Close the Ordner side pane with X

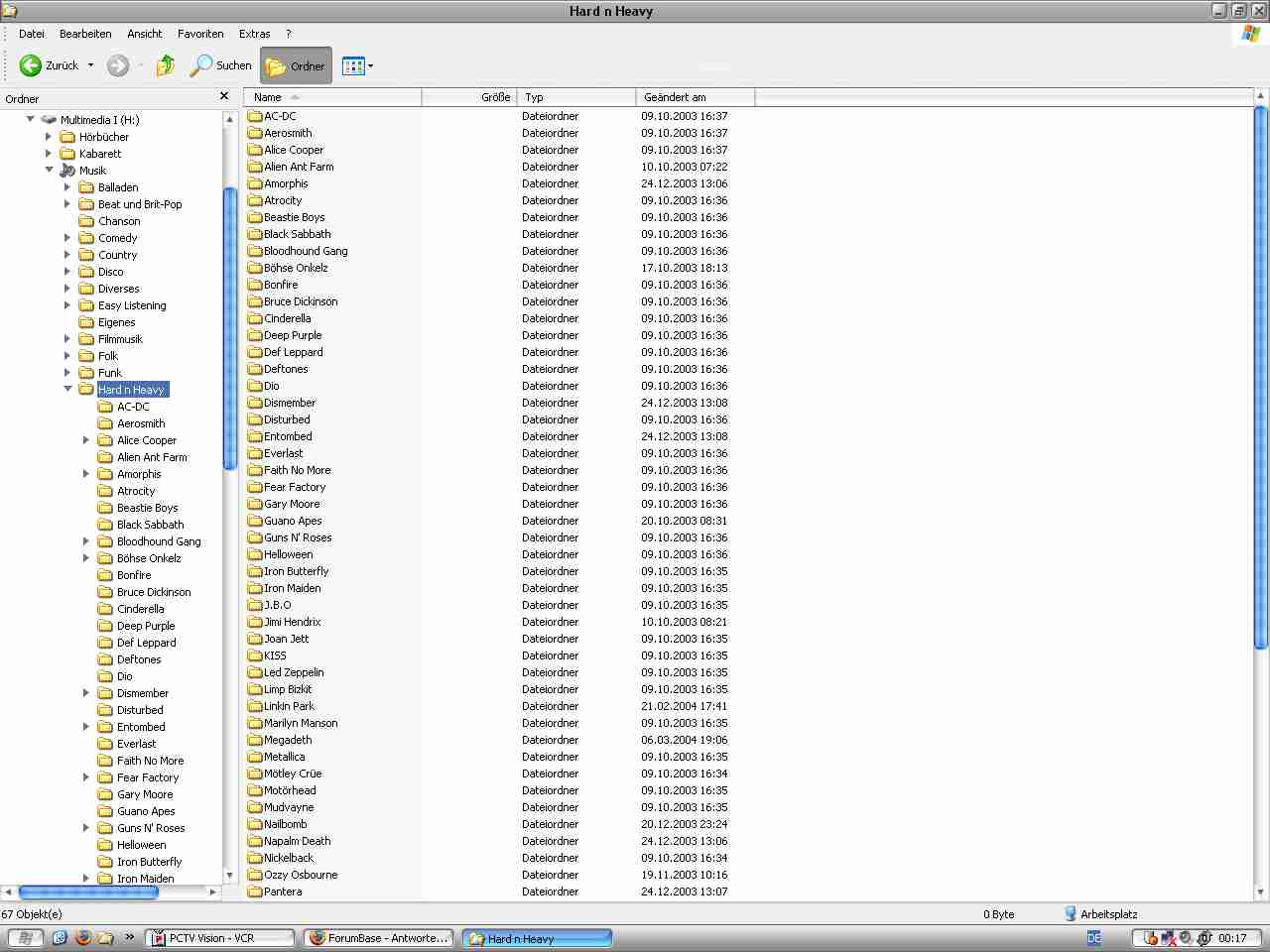(x=224, y=96)
